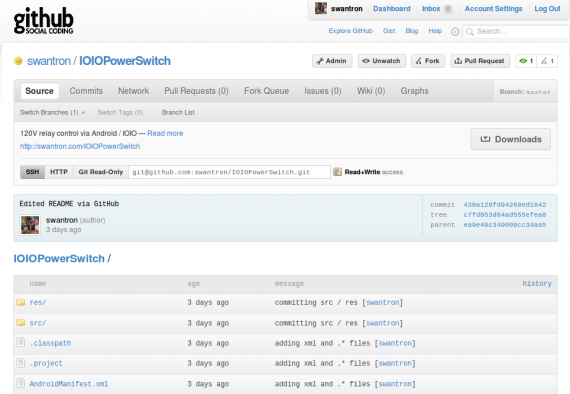
Task: Switch to the Graphs tab
Action: (x=414, y=91)
